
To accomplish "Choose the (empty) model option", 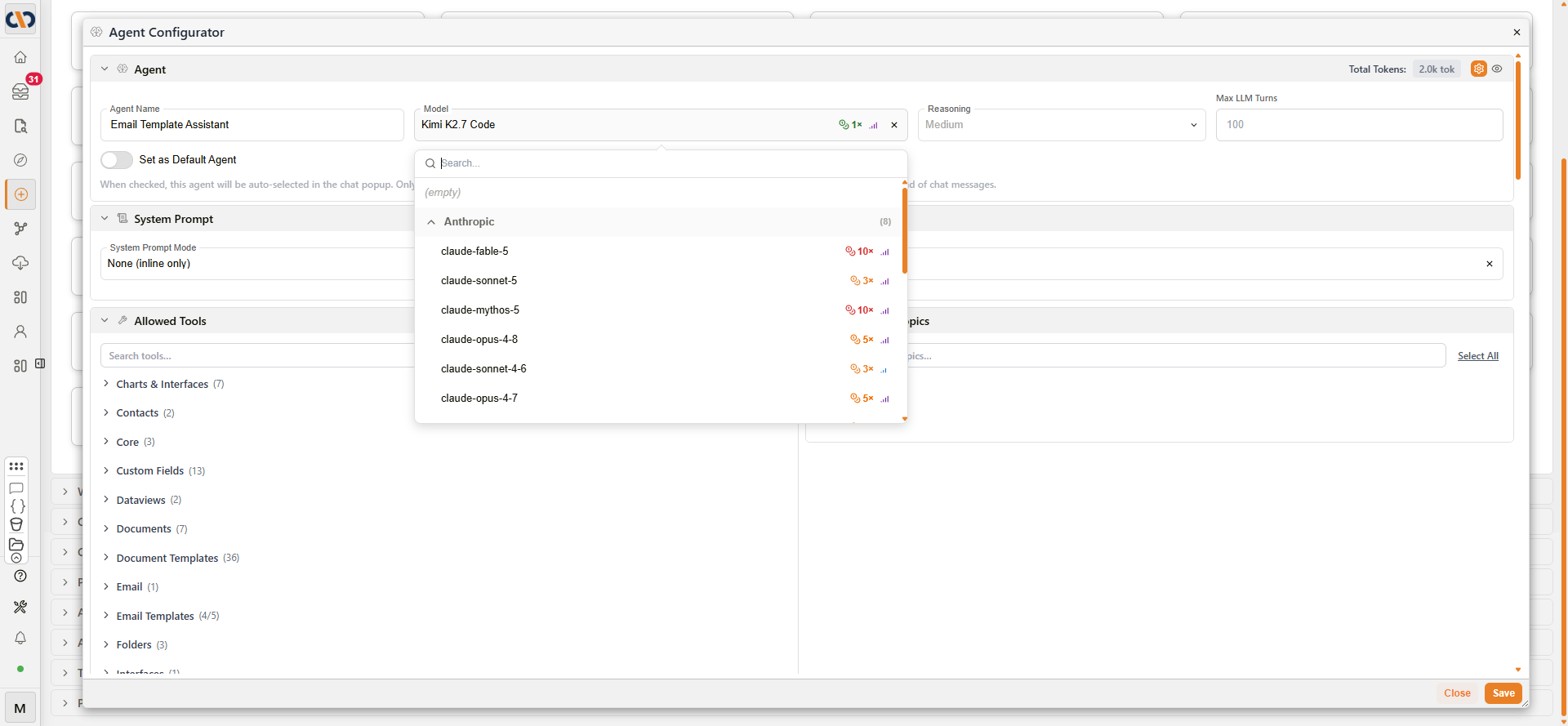I will click(658, 193).
